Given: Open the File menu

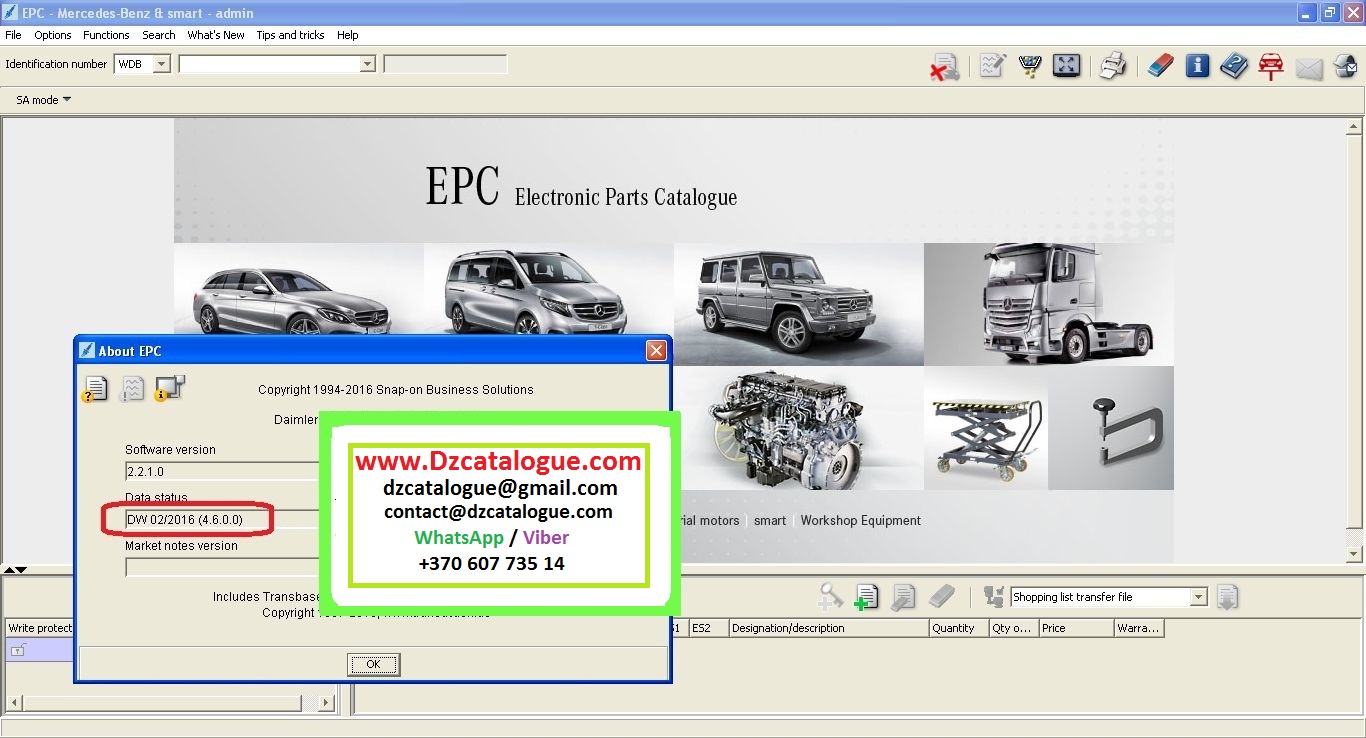Looking at the screenshot, I should [13, 35].
